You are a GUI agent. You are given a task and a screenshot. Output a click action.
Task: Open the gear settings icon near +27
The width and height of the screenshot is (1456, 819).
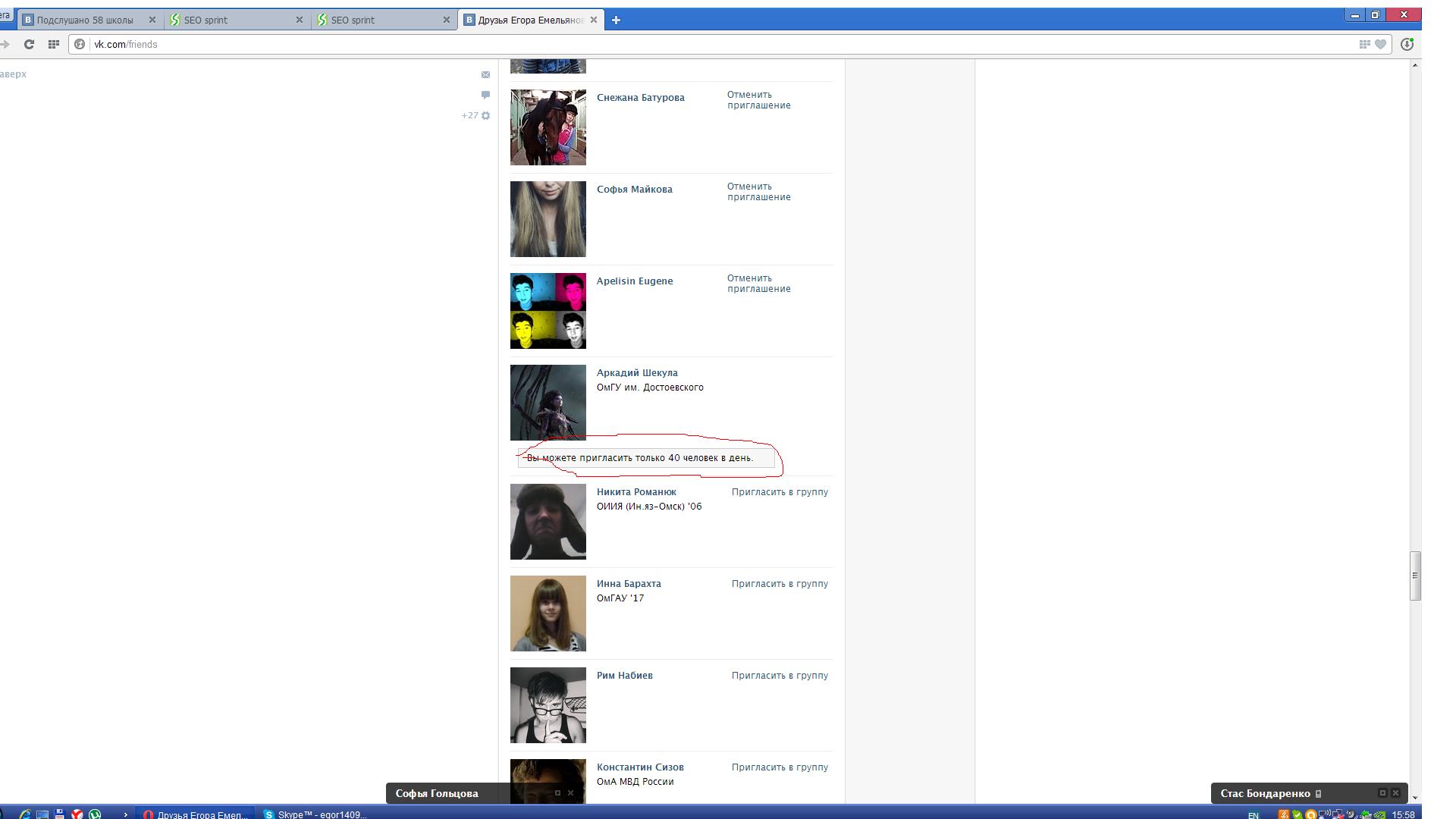click(x=486, y=115)
